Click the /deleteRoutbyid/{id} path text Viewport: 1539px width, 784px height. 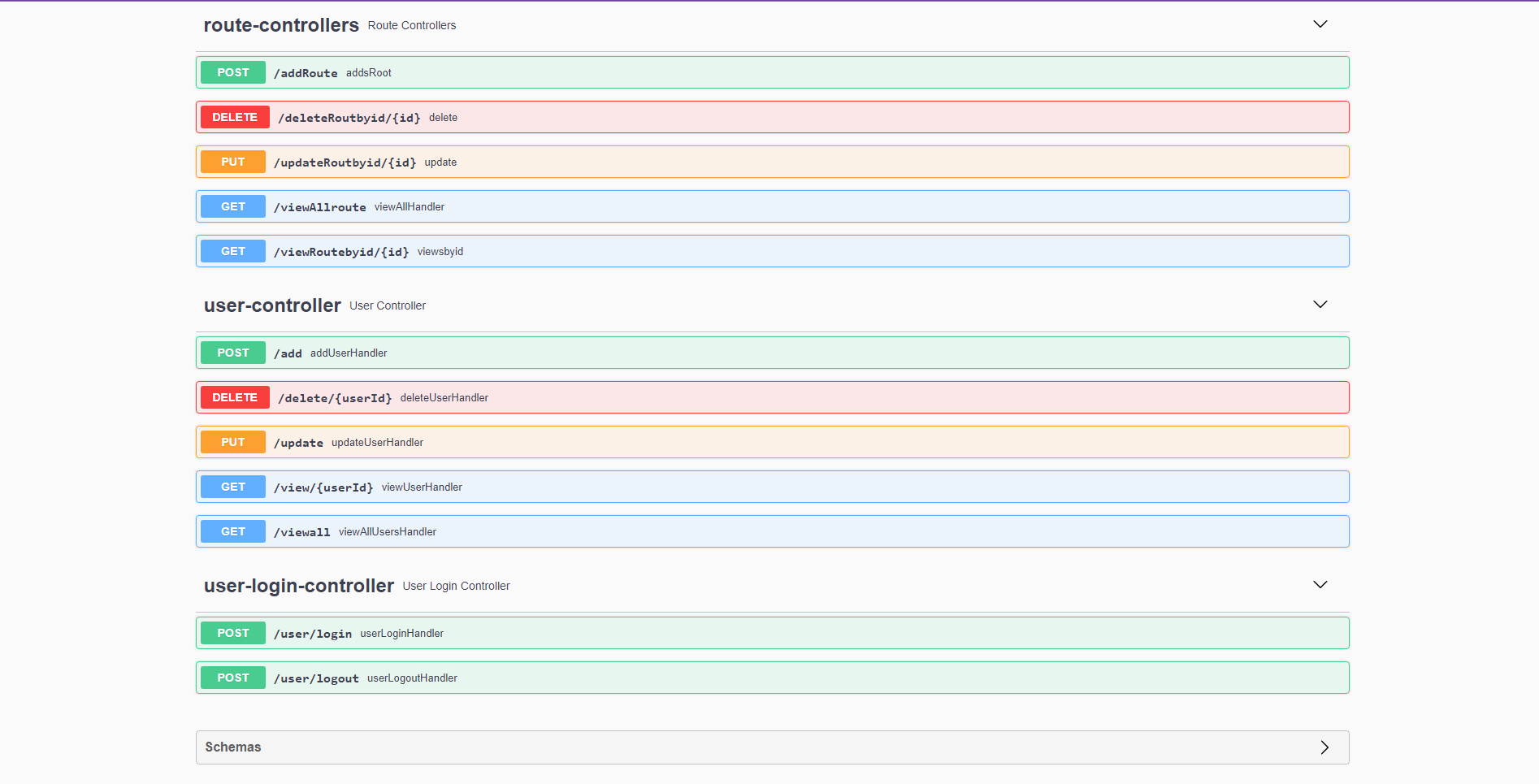(x=349, y=118)
